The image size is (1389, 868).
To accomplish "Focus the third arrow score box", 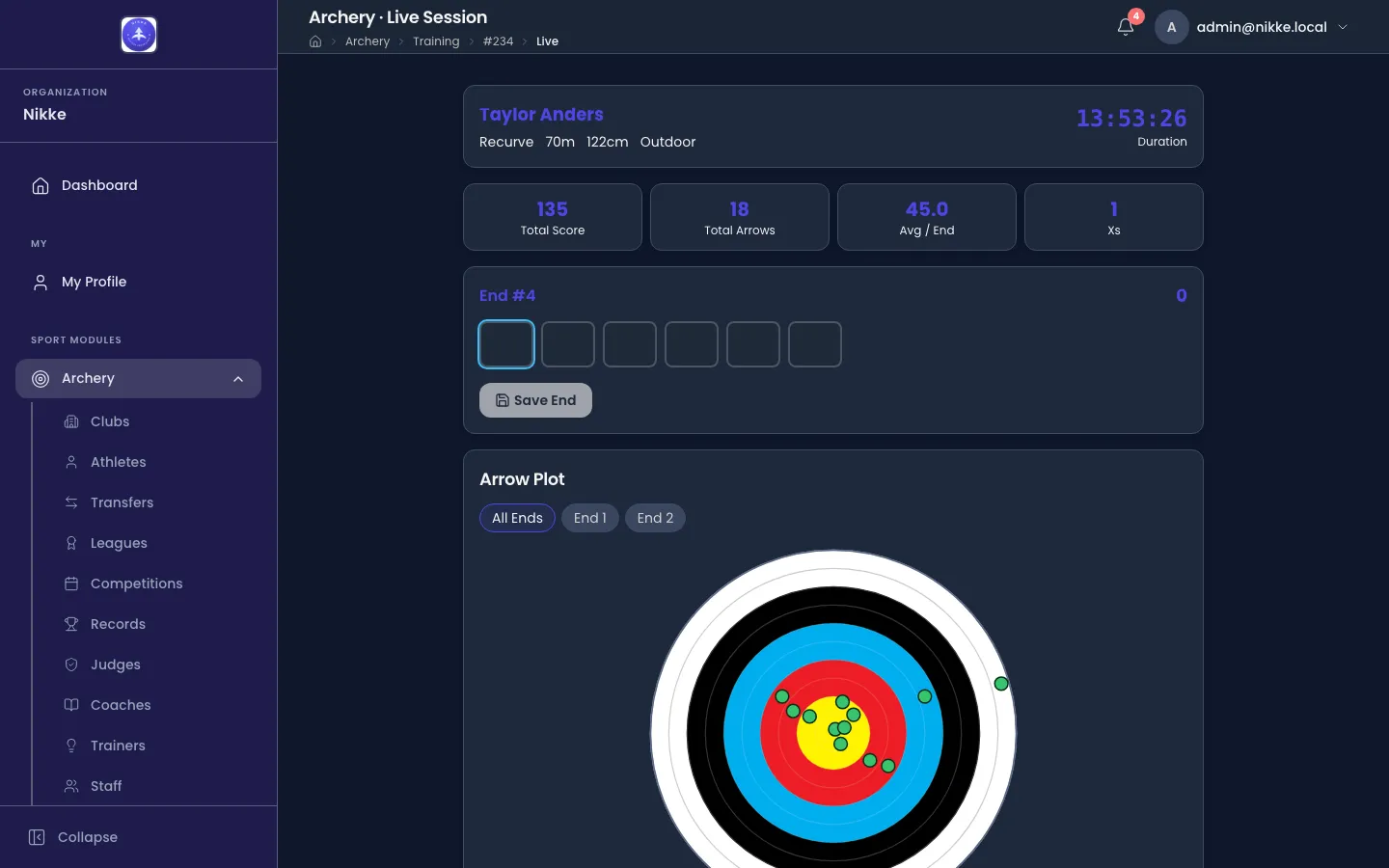I will [630, 344].
